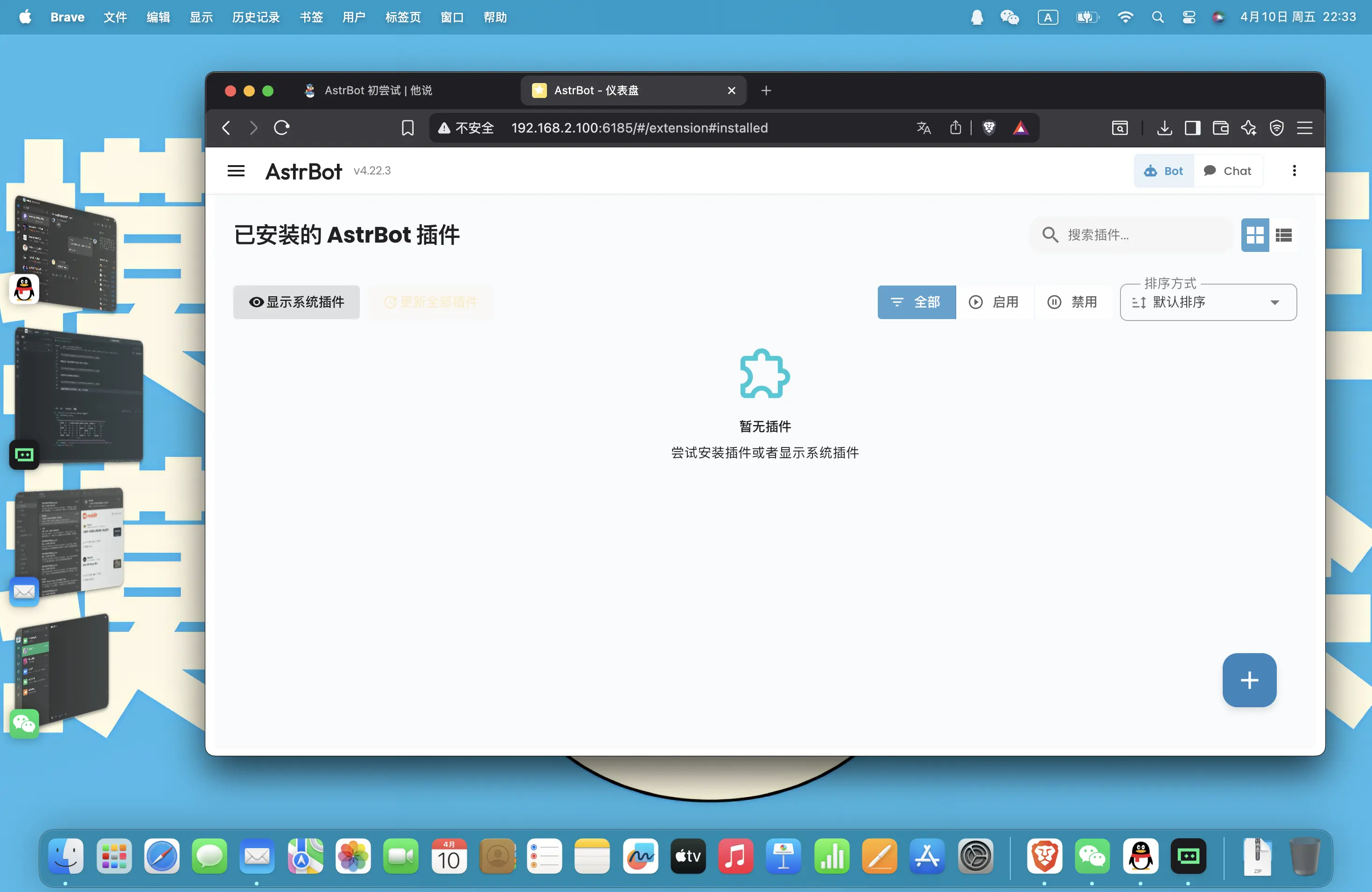Viewport: 1372px width, 892px height.
Task: Open the Brave downloads icon
Action: click(1164, 128)
